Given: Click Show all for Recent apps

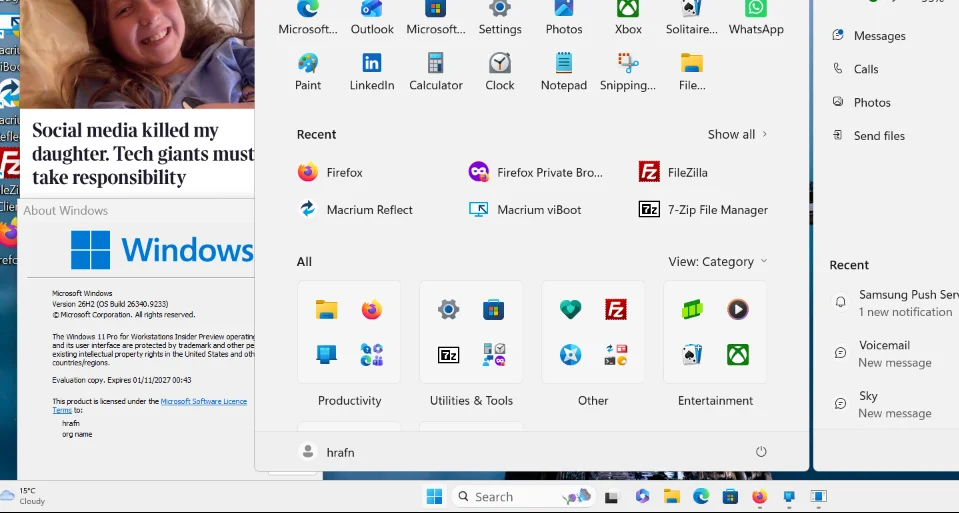Looking at the screenshot, I should [737, 135].
